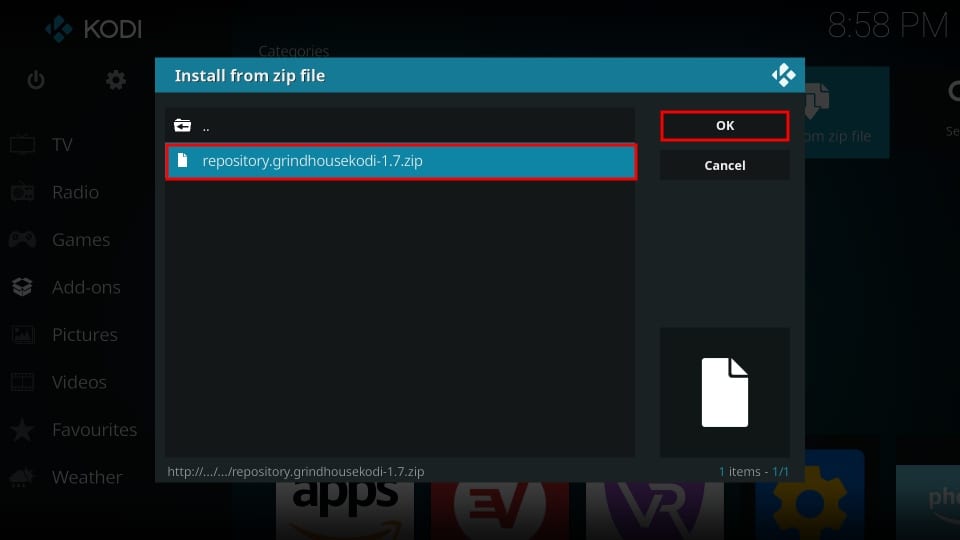The height and width of the screenshot is (540, 960).
Task: Click the zip file document icon
Action: coord(182,160)
